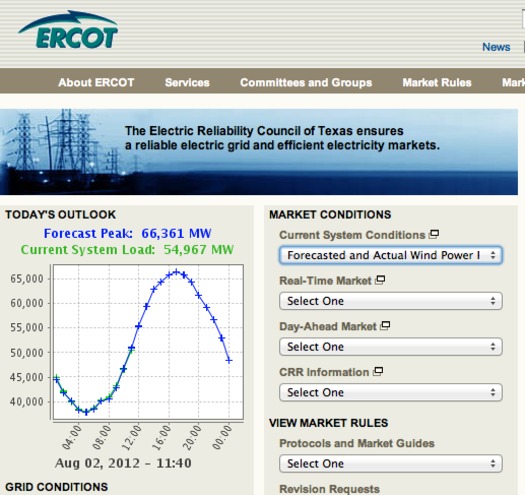Expand CRR Information Select One dropdown

(391, 392)
